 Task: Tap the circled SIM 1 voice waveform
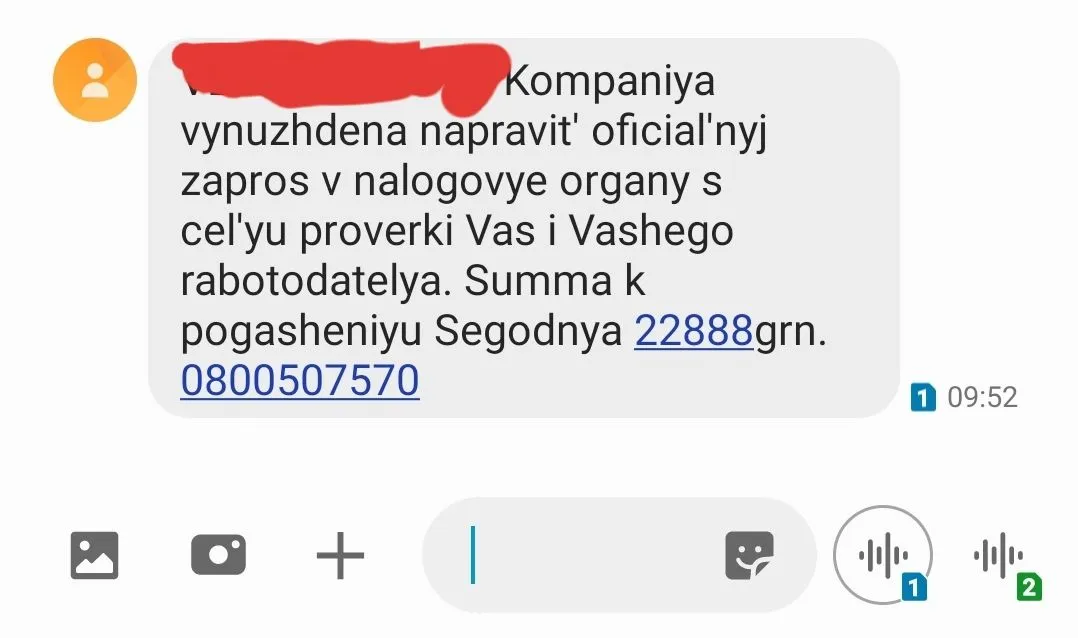tap(883, 555)
